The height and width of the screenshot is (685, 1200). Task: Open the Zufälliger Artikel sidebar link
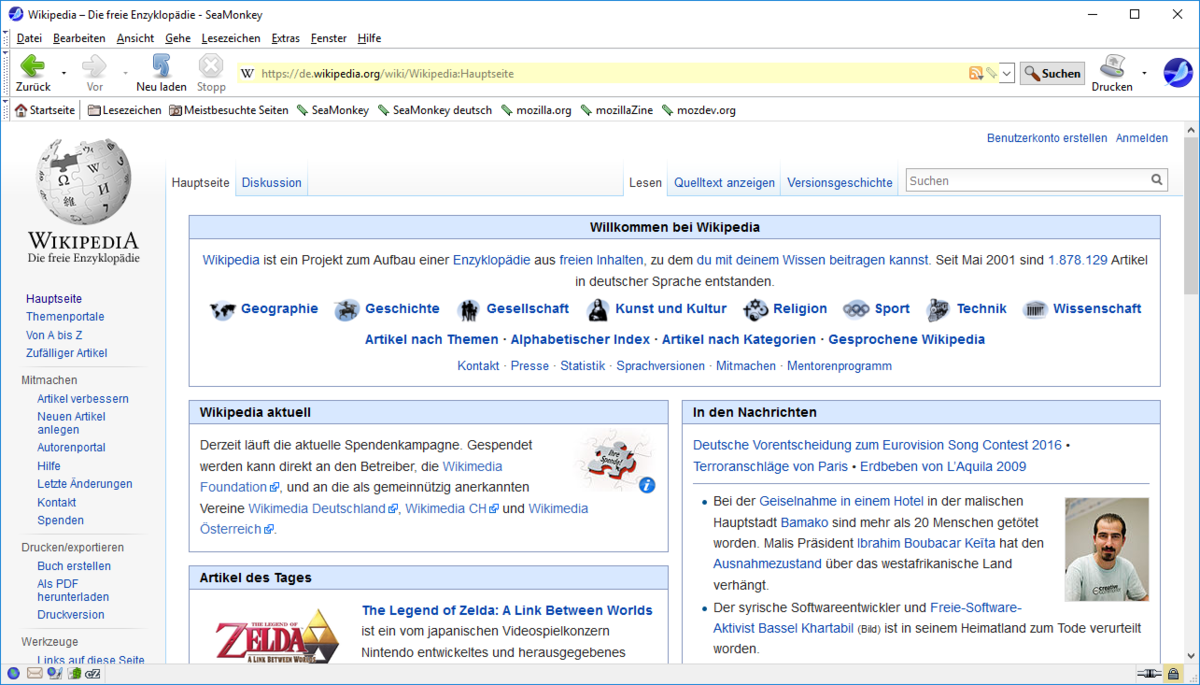click(66, 353)
